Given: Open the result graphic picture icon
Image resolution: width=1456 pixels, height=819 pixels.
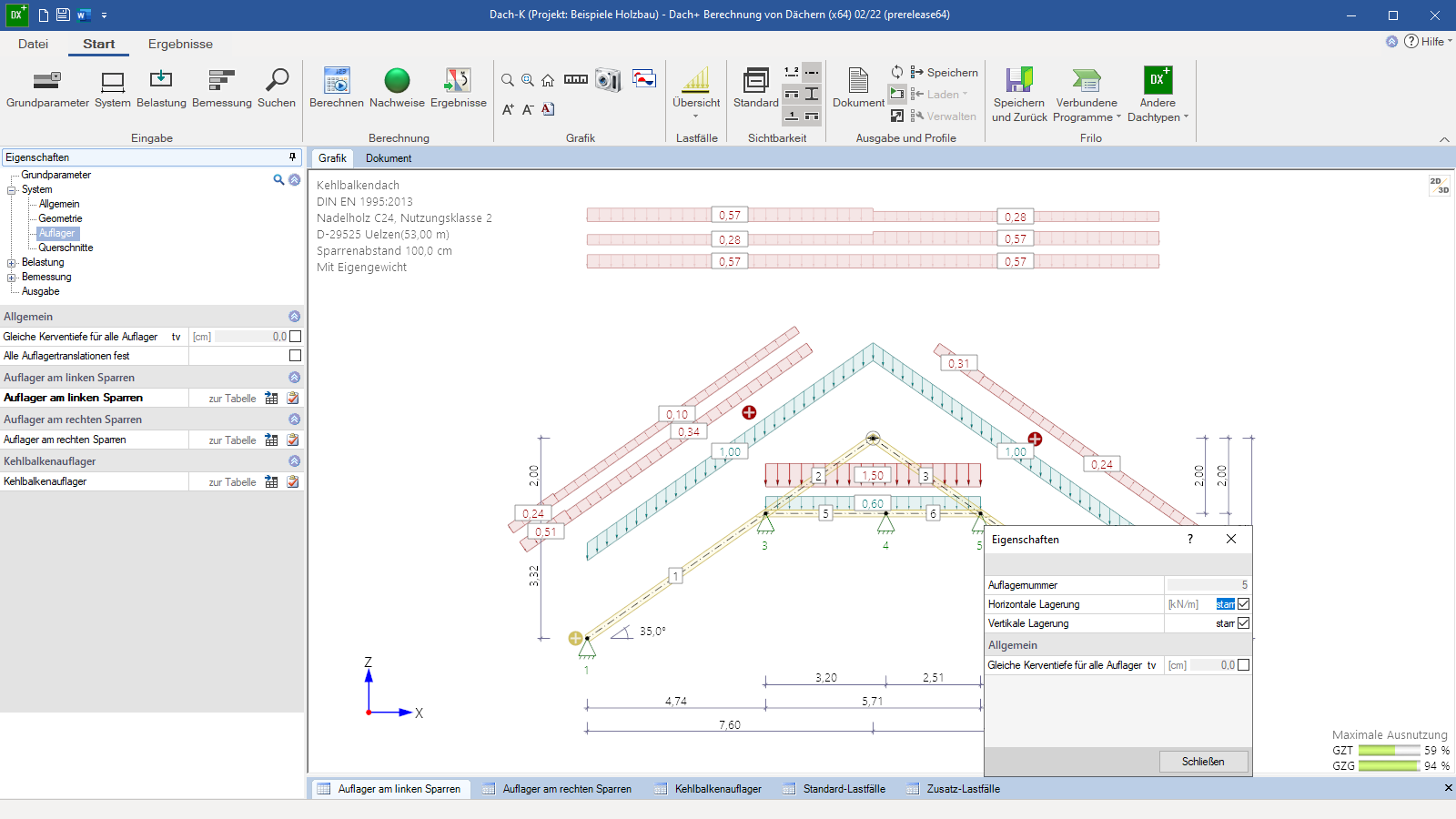Looking at the screenshot, I should click(x=644, y=78).
